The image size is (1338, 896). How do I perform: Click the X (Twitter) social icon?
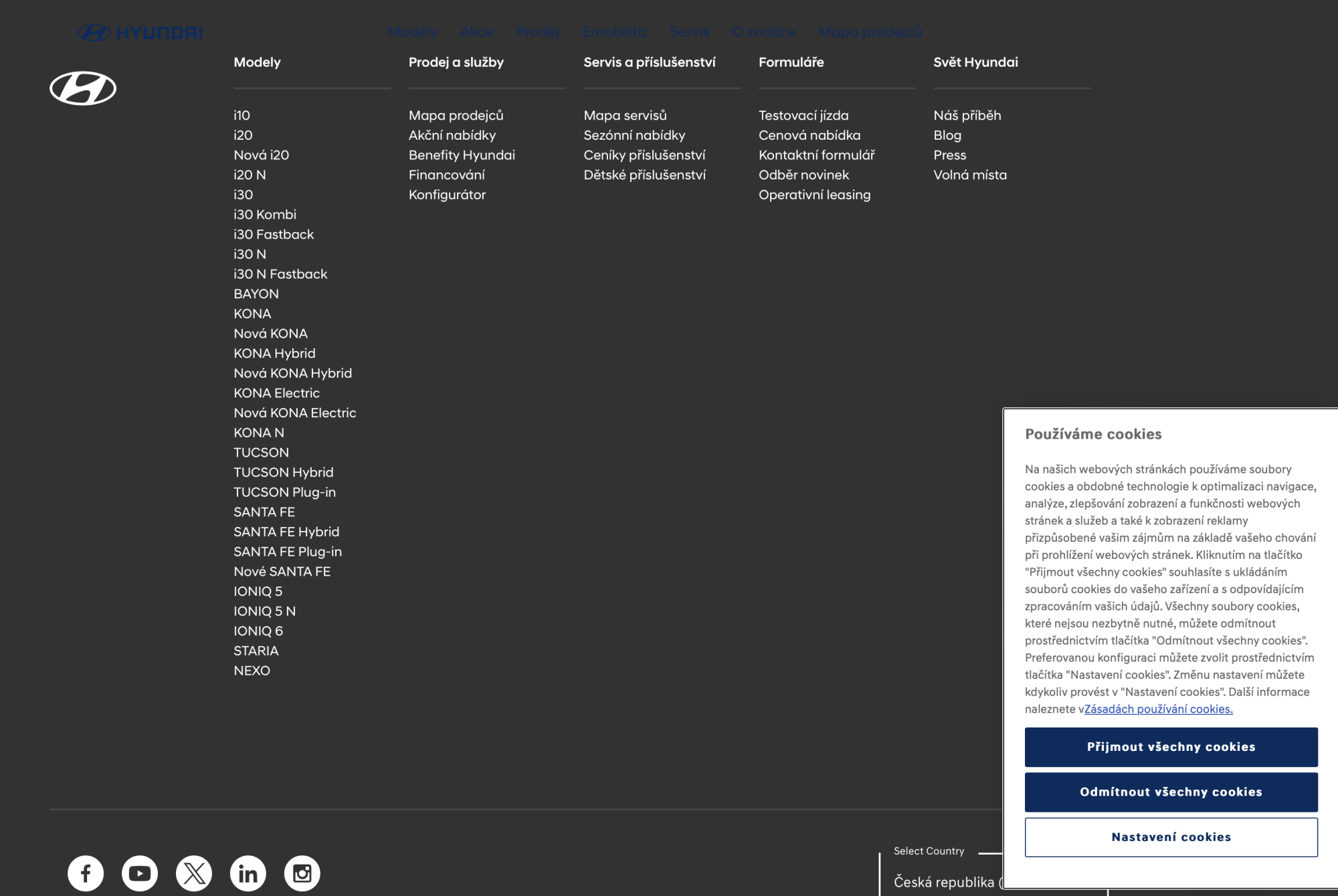coord(193,873)
